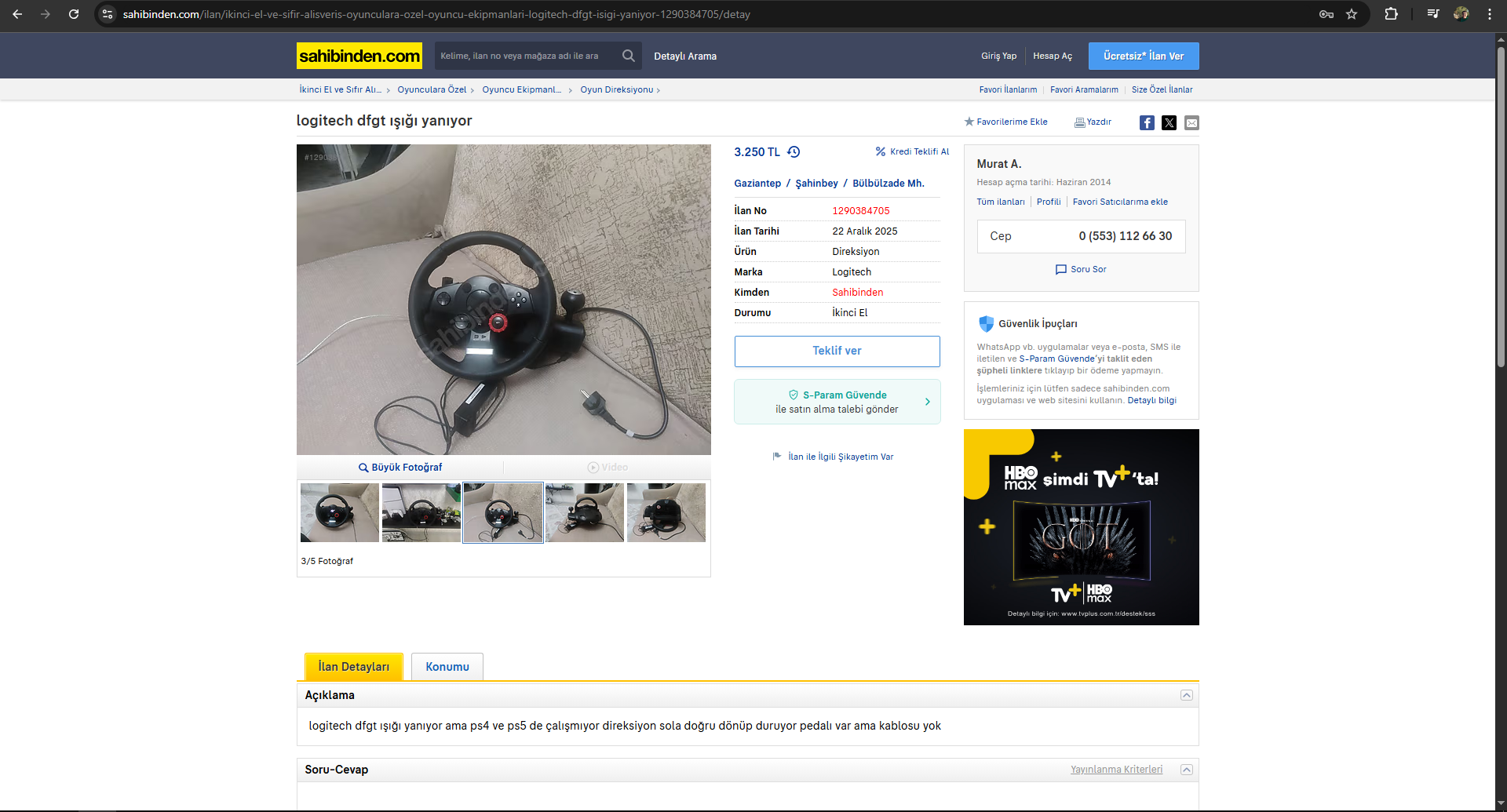This screenshot has width=1507, height=812.
Task: Click Yazdır to print listing
Action: click(1093, 122)
